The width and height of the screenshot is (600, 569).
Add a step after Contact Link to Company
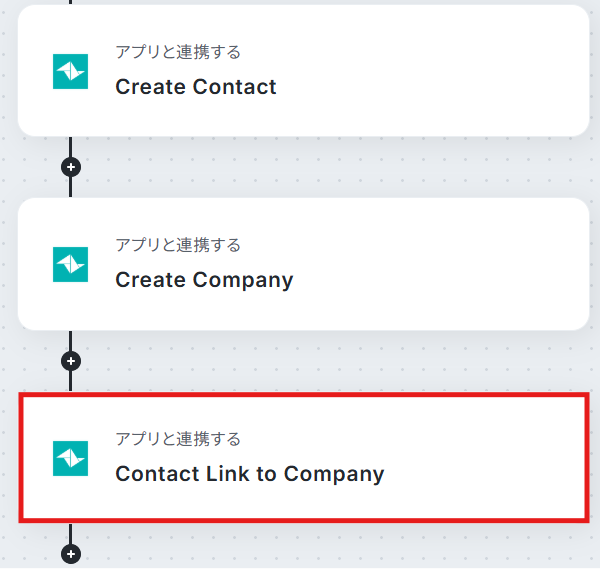pyautogui.click(x=70, y=553)
